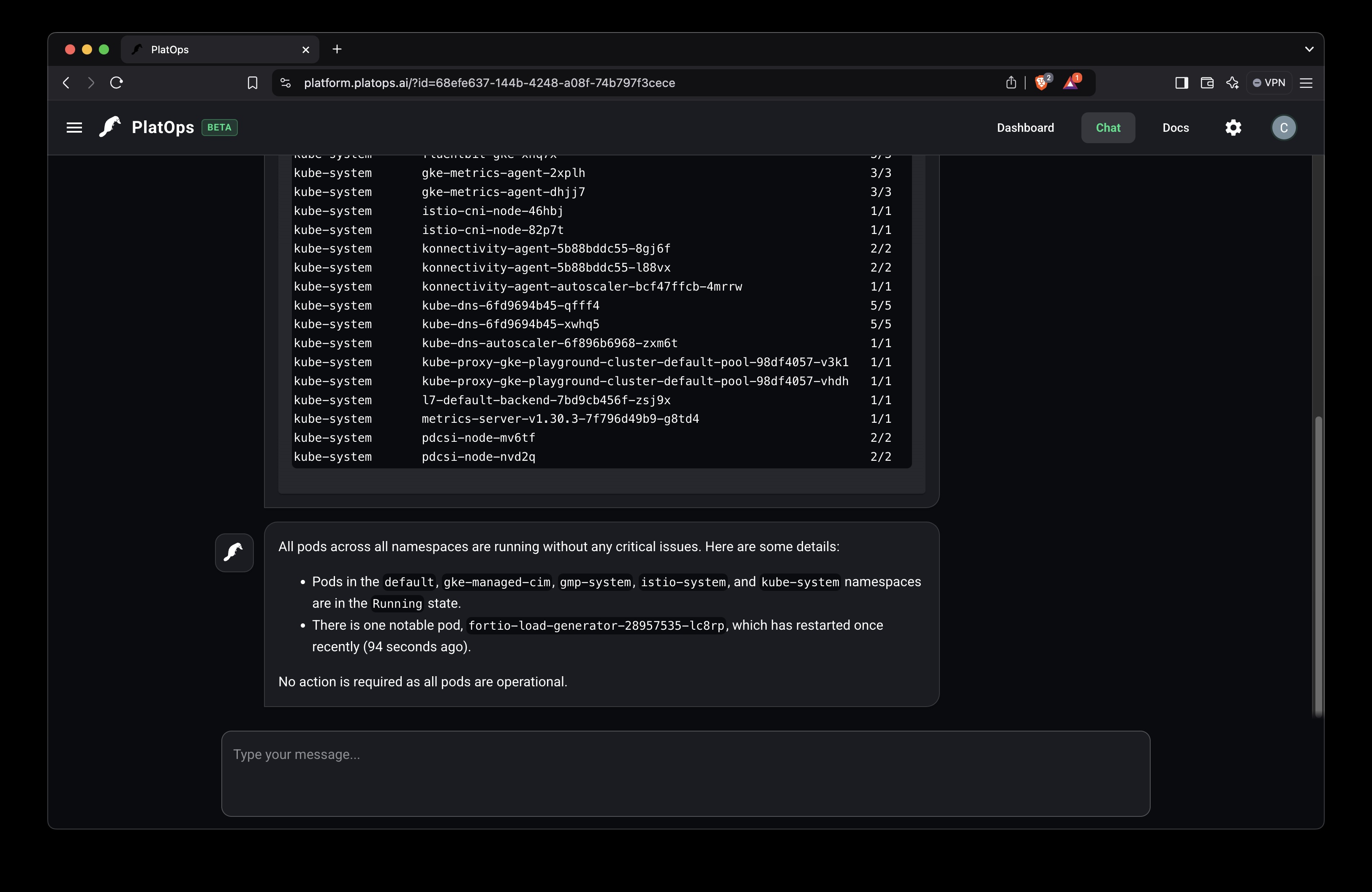Click the kube-proxy pod ending vhdh
Viewport: 1372px width, 892px height.
(x=635, y=381)
